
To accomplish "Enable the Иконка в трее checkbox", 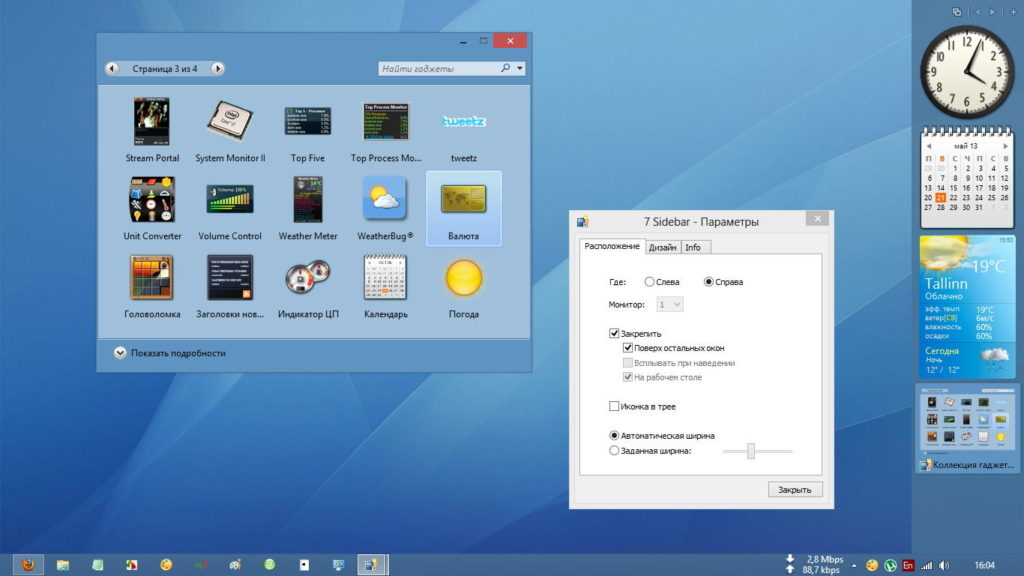I will coord(615,407).
